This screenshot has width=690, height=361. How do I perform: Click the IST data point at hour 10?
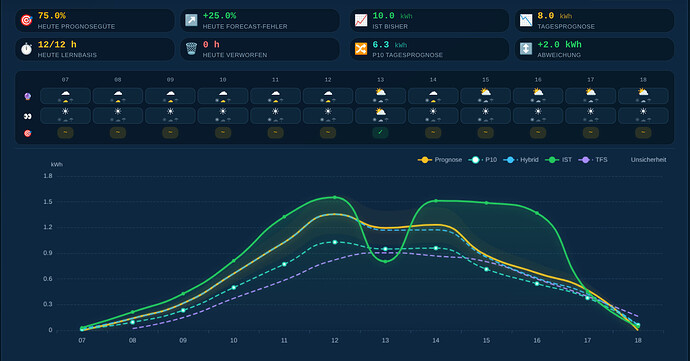pyautogui.click(x=234, y=261)
